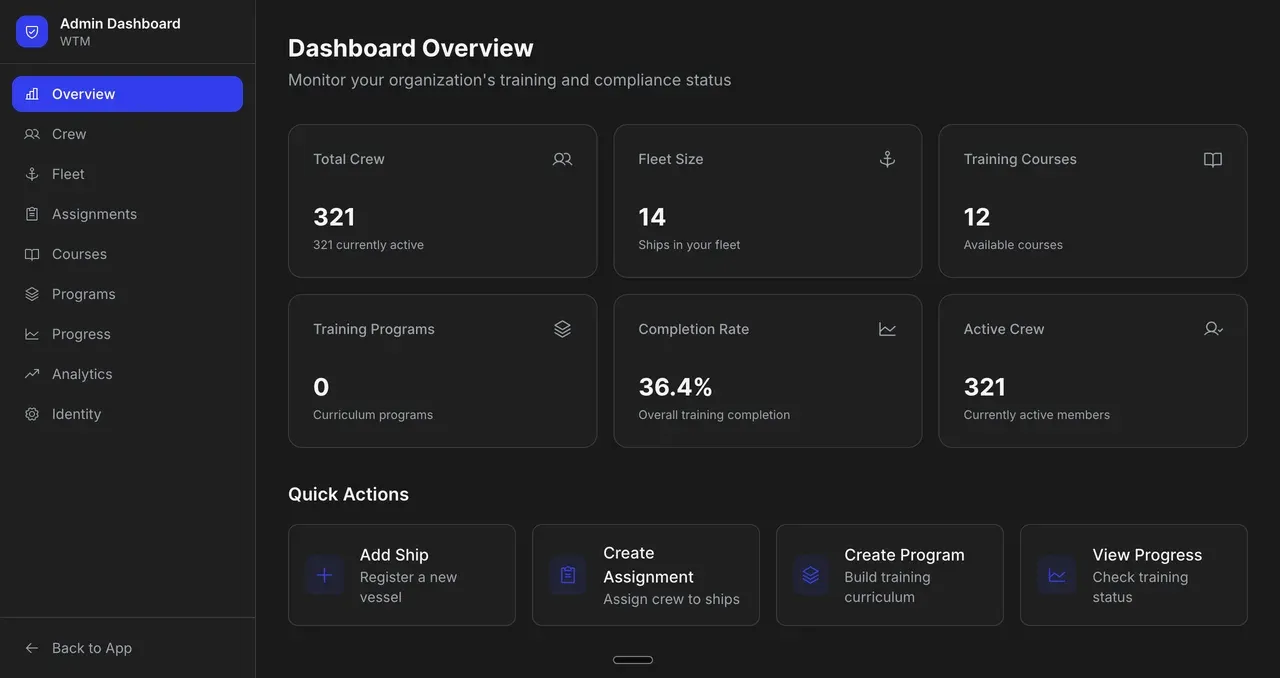Click the people icon in Total Crew card

pyautogui.click(x=562, y=159)
